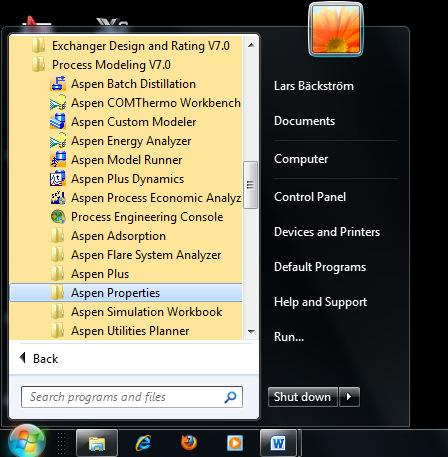Screen dimensions: 448x457
Task: Click the programs list scrollbar thumb
Action: tap(250, 185)
